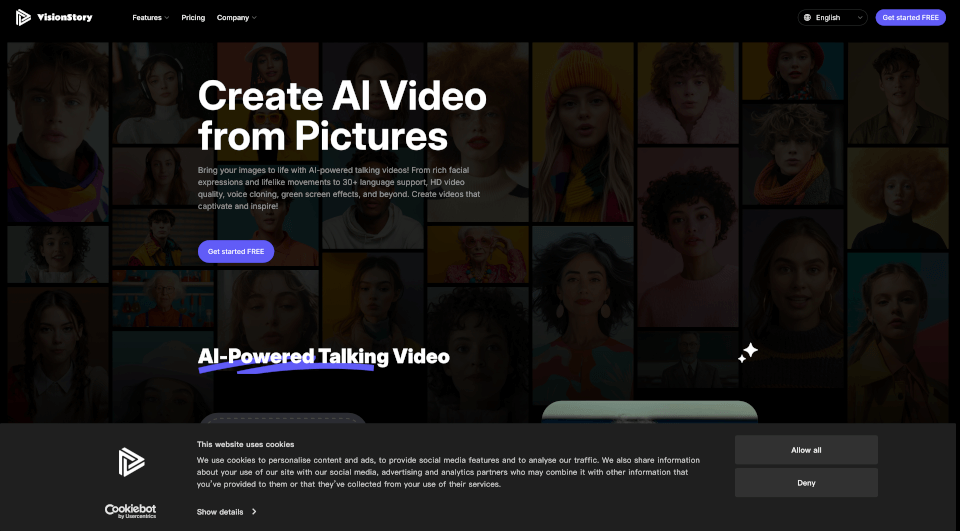This screenshot has height=531, width=960.
Task: Click the globe icon in the language selector
Action: coord(807,17)
